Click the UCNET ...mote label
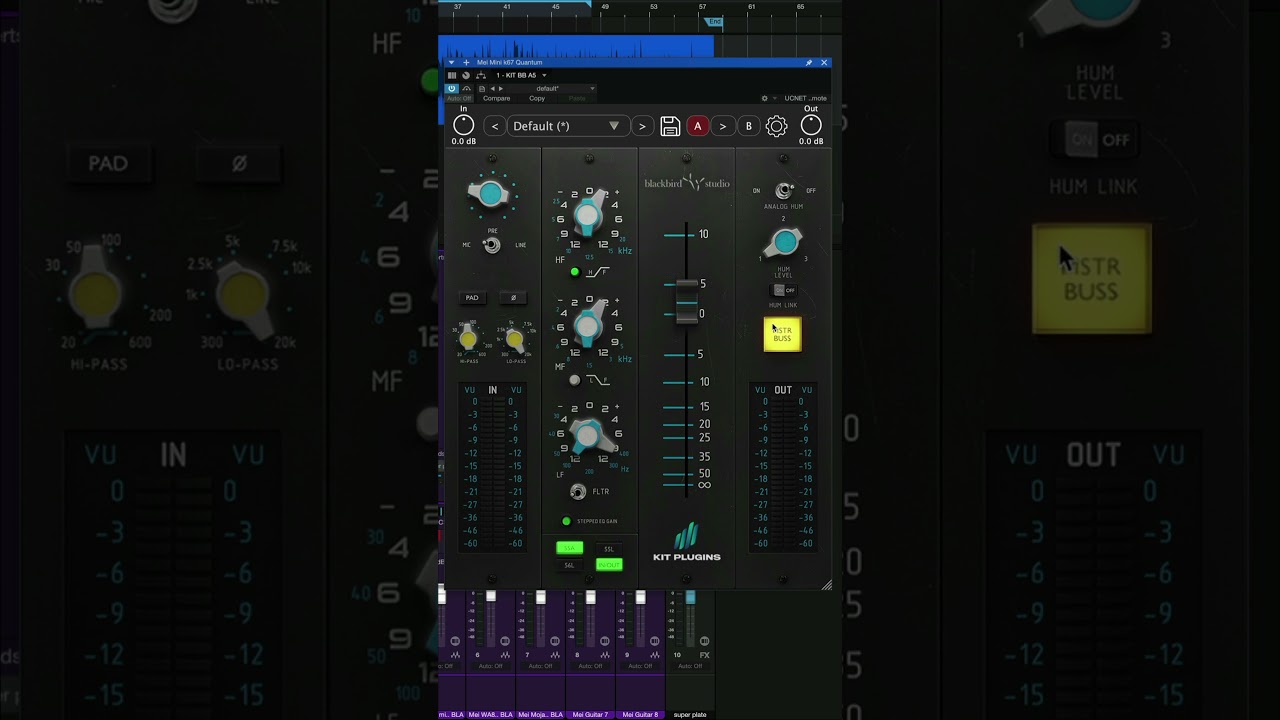This screenshot has height=720, width=1280. click(x=806, y=98)
